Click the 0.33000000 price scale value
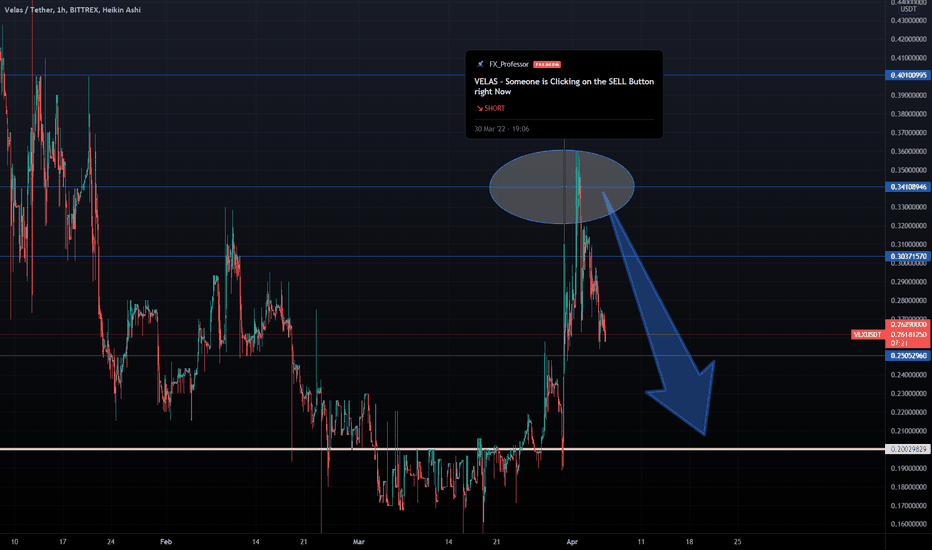 tap(909, 207)
